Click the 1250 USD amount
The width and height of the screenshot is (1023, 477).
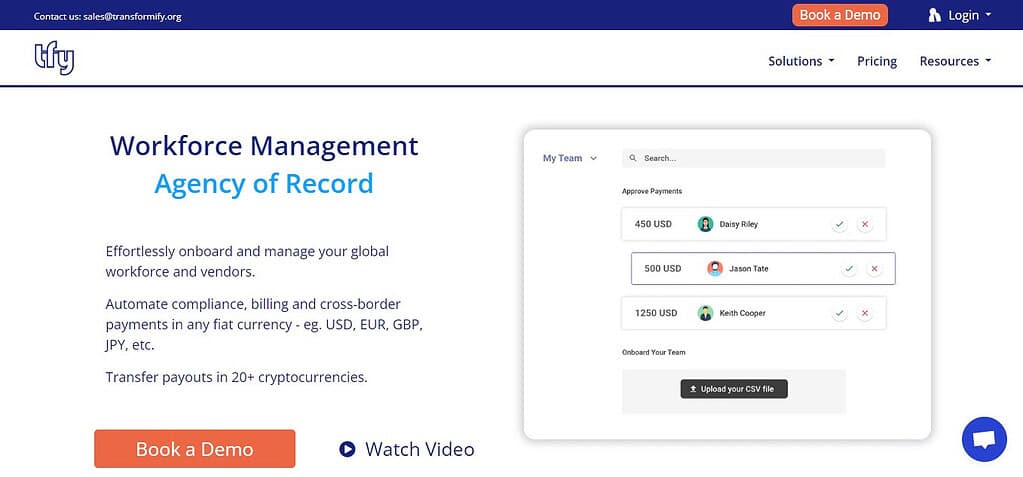(656, 313)
